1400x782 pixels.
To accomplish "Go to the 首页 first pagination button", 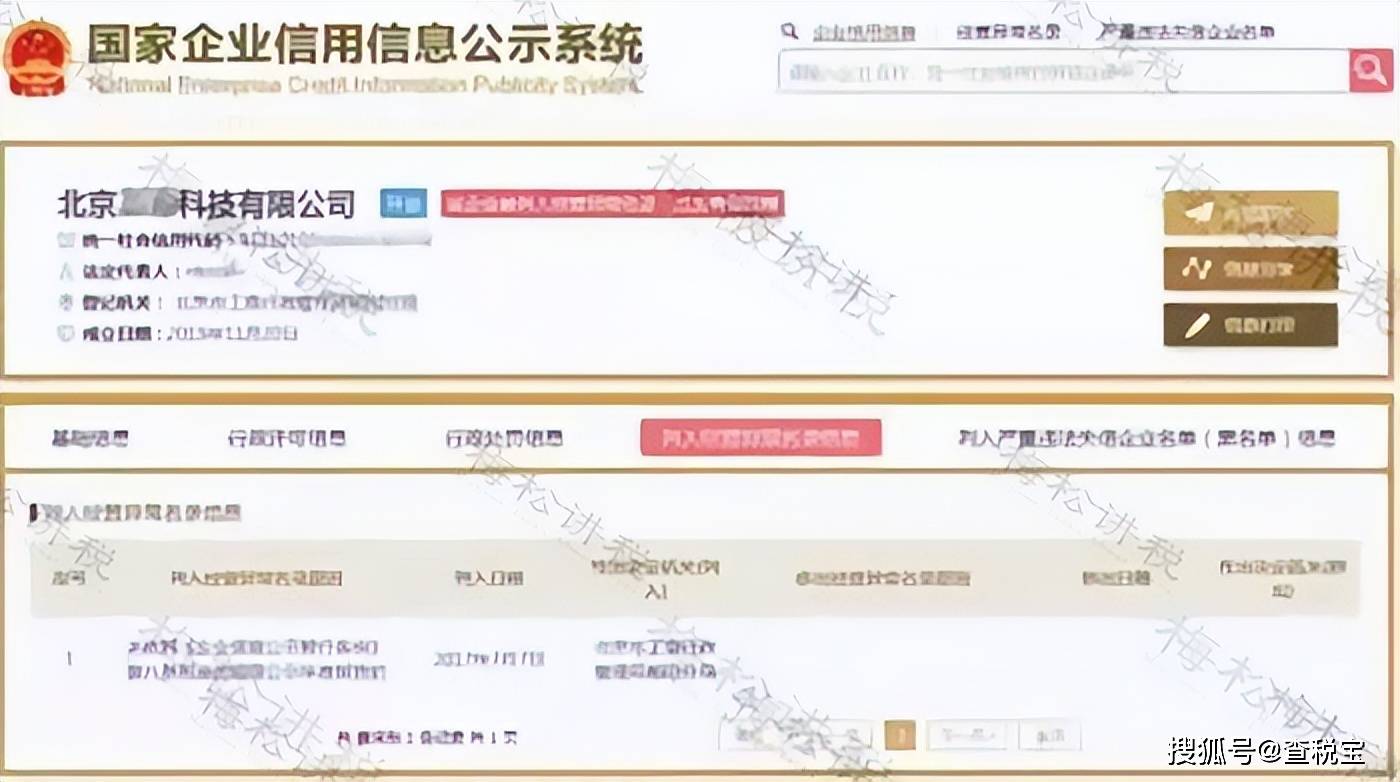I will click(746, 737).
